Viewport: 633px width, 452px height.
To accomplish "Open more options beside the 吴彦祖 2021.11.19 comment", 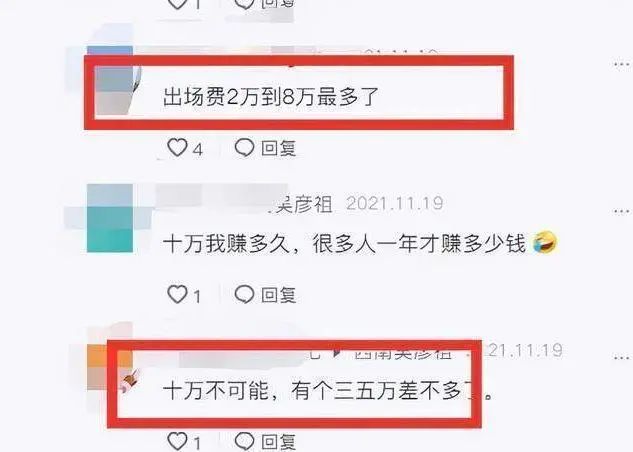I will click(622, 211).
